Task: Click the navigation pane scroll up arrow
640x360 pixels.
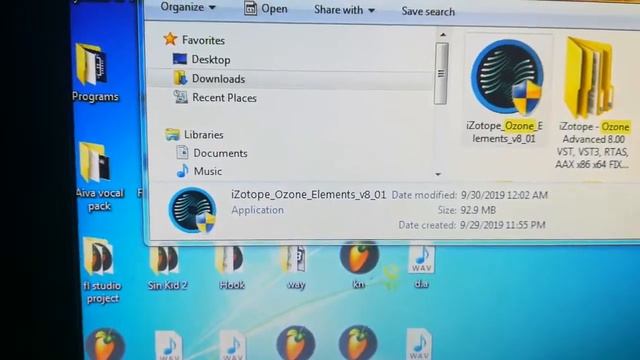Action: (442, 35)
